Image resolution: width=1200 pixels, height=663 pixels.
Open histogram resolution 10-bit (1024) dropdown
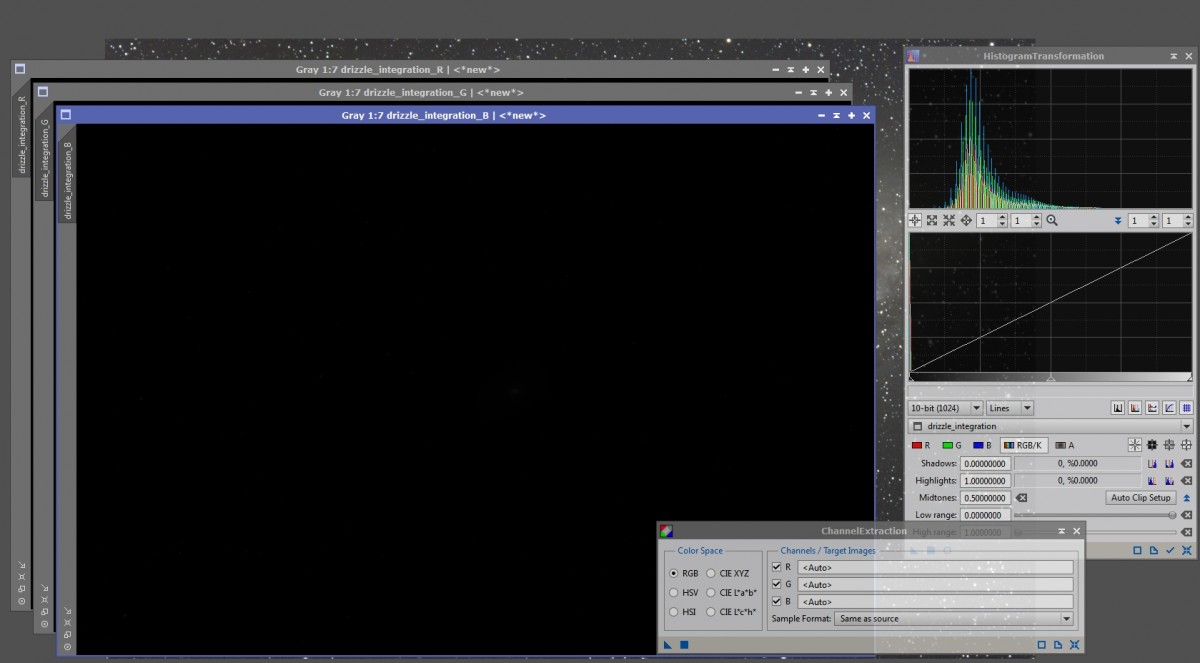click(x=945, y=408)
